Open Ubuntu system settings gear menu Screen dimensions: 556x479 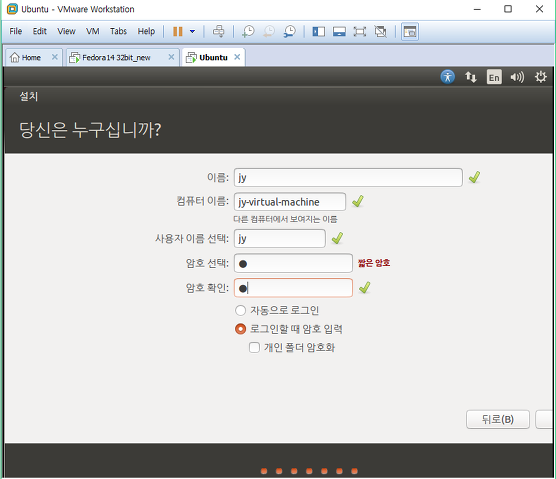pos(541,77)
